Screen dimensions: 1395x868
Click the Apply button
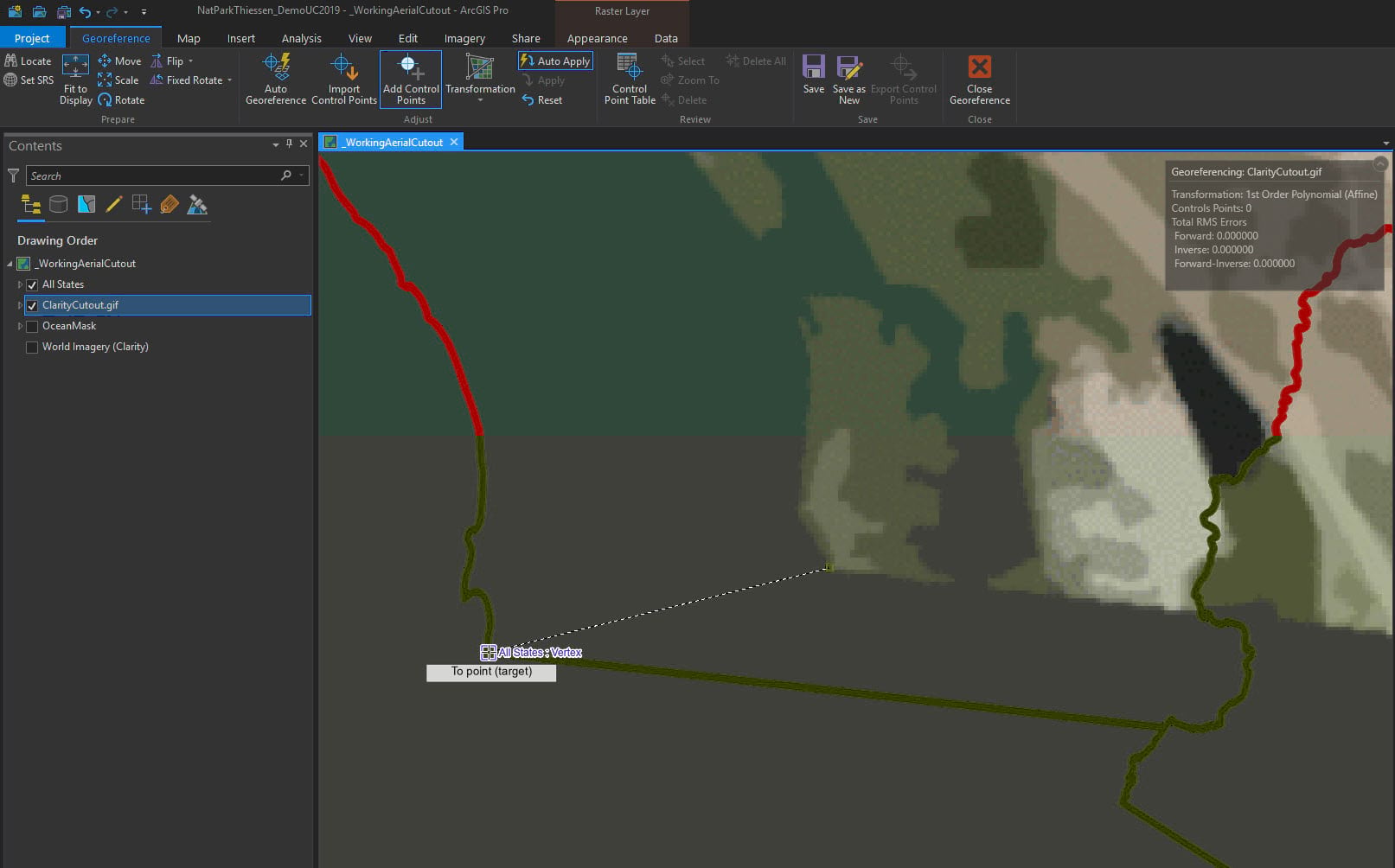[543, 80]
